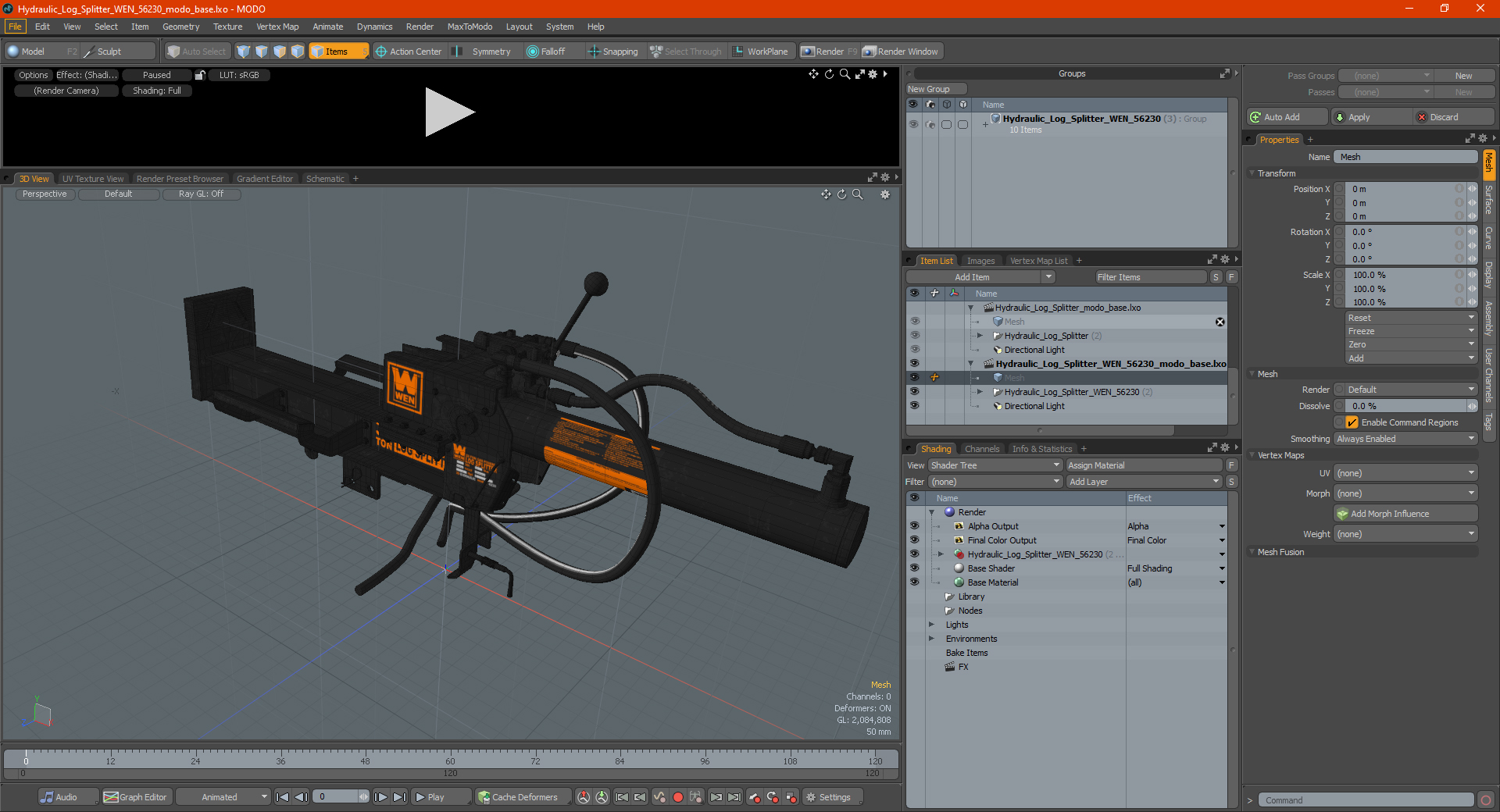This screenshot has height=812, width=1500.
Task: Switch to Channels tab
Action: [981, 449]
